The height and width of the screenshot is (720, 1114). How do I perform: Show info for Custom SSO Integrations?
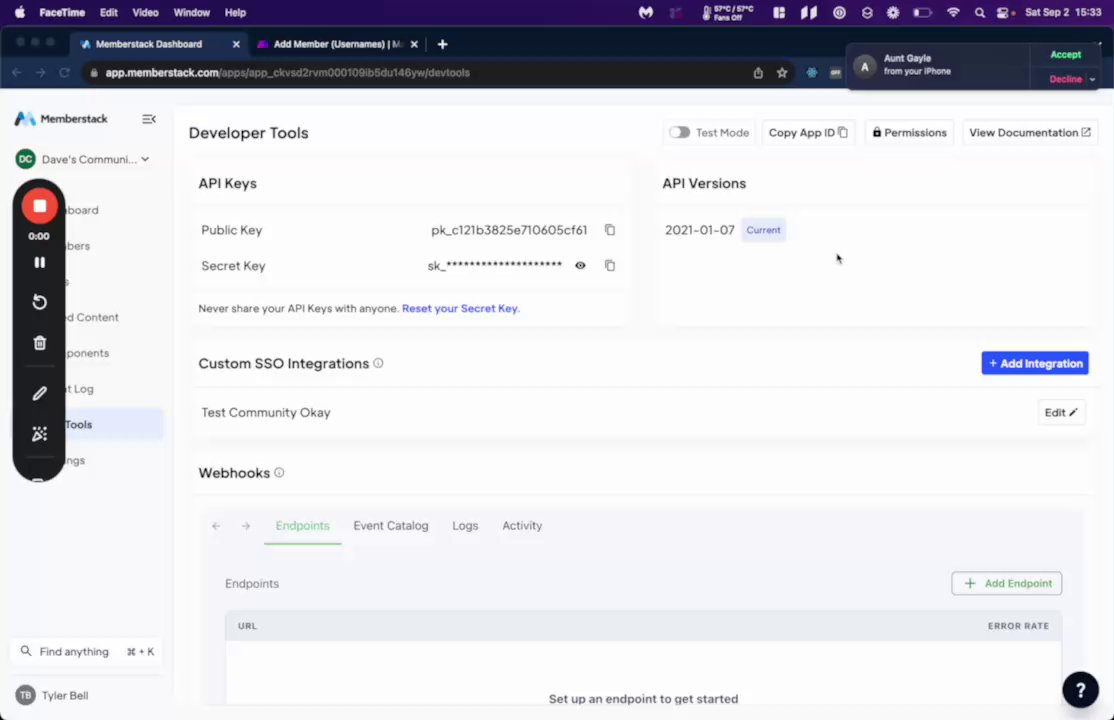coord(378,363)
